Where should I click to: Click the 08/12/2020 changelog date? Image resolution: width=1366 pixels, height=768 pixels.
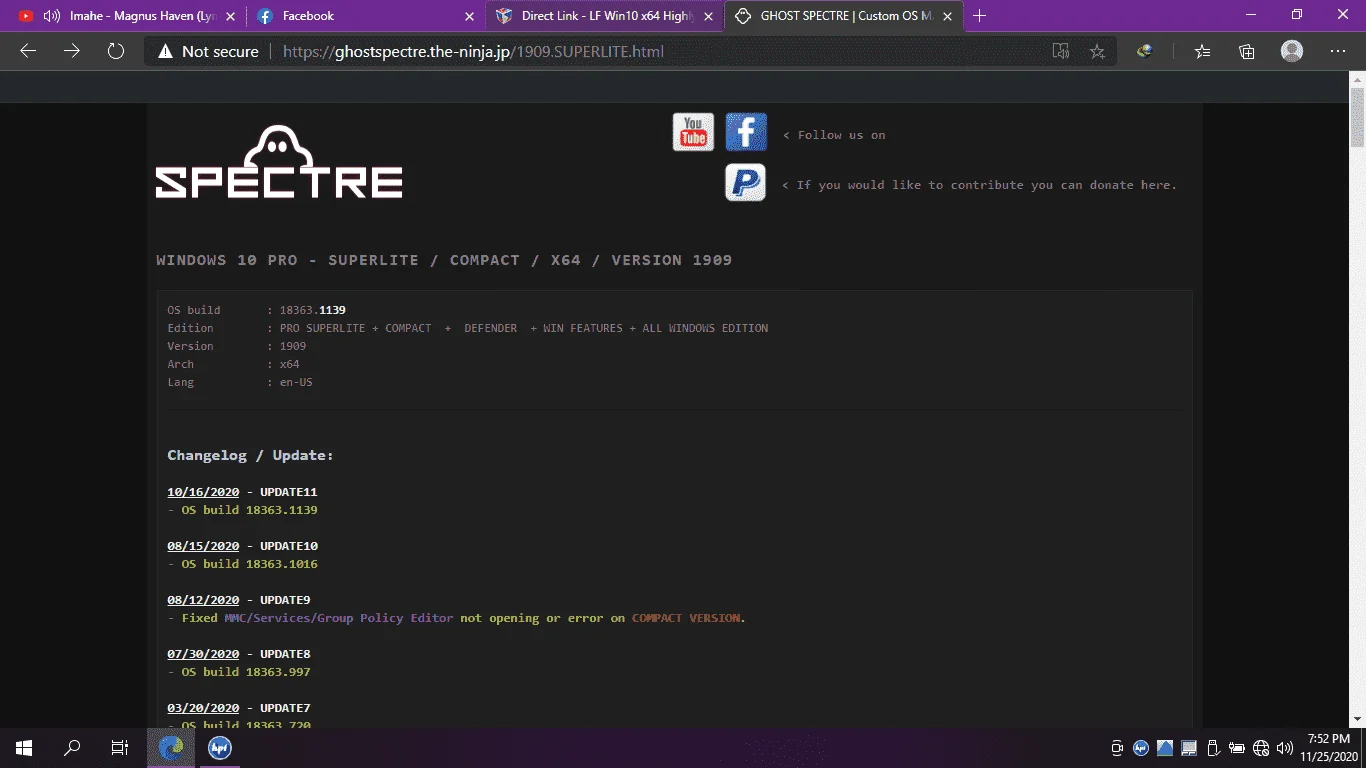pos(203,600)
